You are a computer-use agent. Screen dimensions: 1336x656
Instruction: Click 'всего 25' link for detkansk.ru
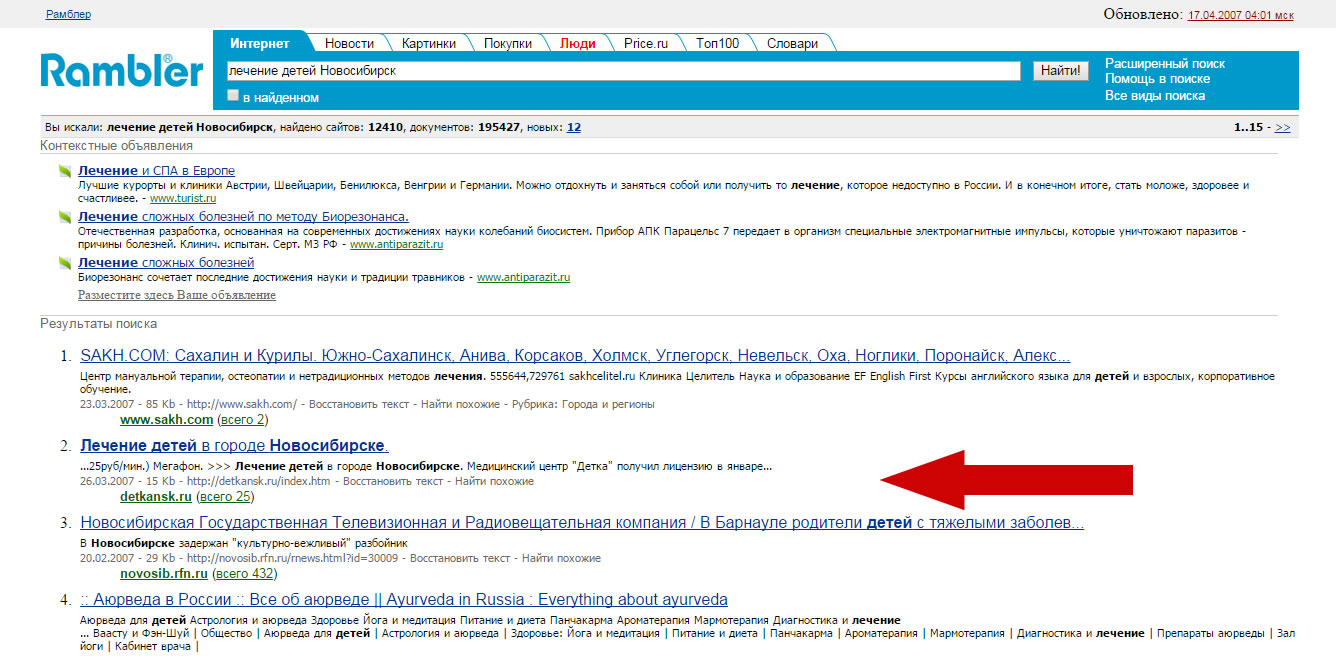(x=225, y=497)
